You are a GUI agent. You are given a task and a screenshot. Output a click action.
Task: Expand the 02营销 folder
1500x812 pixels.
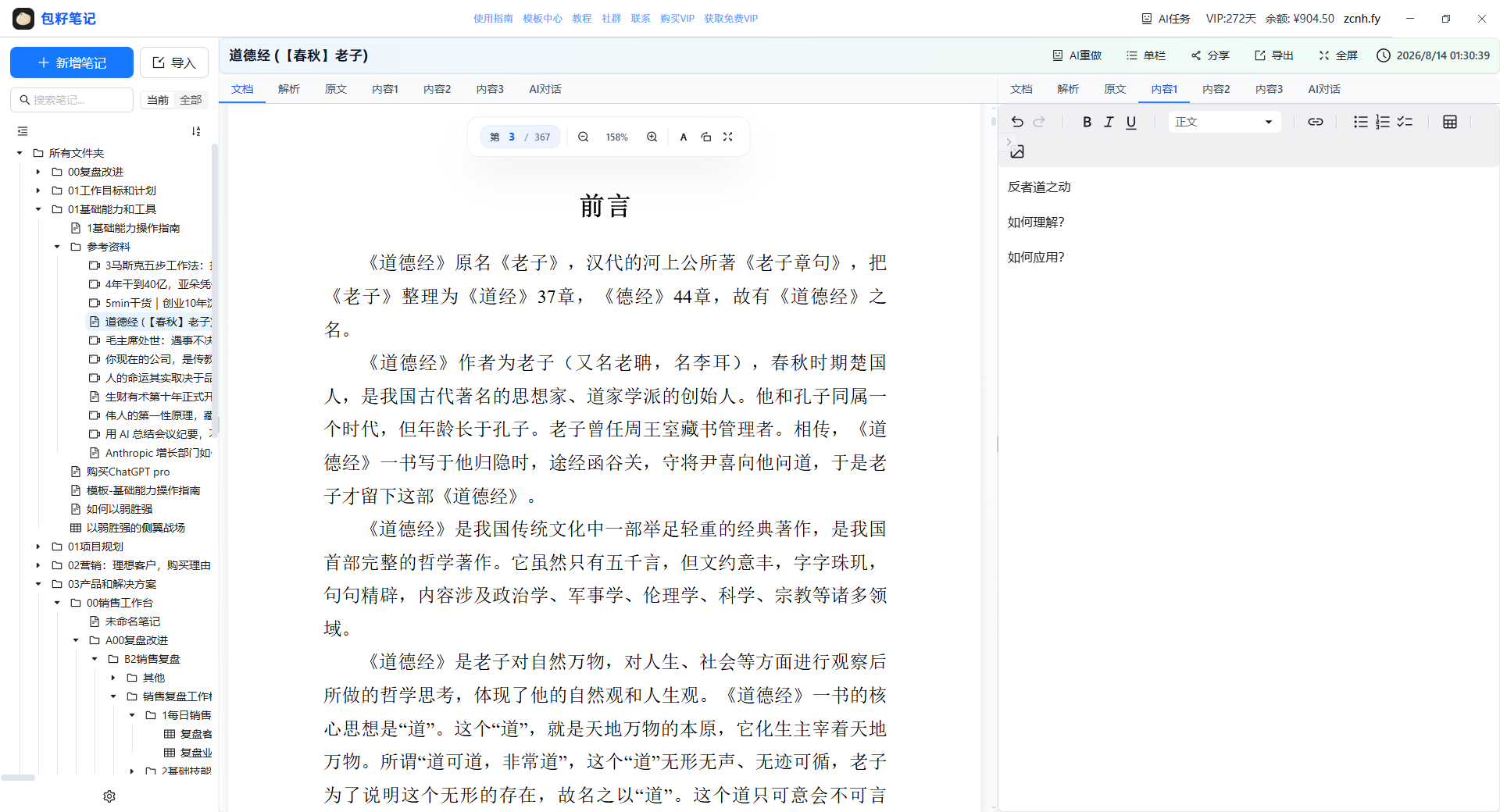[x=38, y=565]
